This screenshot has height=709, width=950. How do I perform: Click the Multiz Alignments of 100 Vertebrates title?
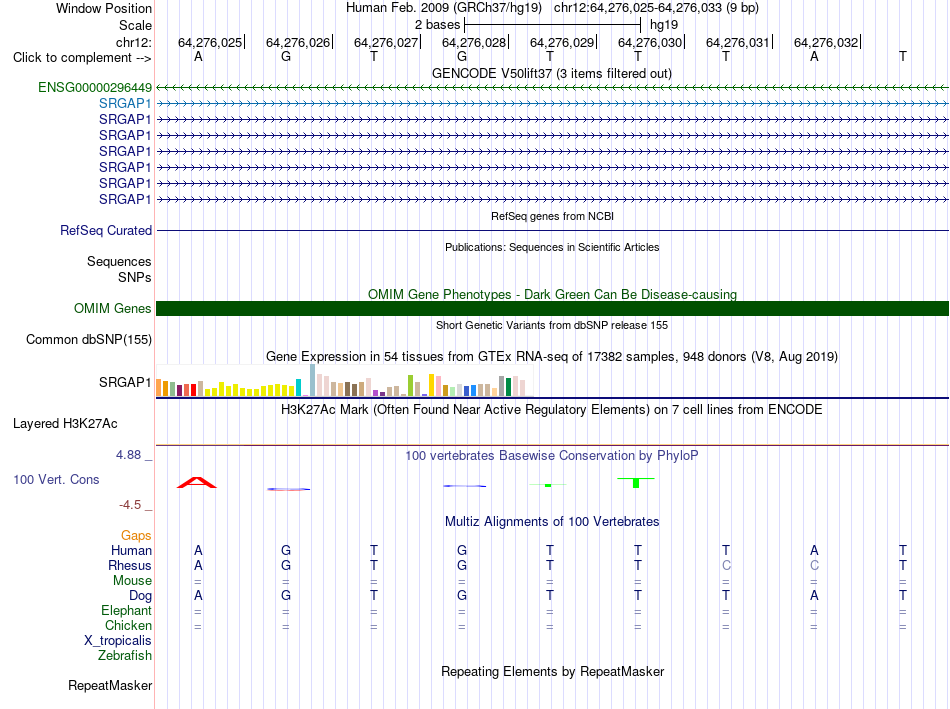(x=552, y=522)
